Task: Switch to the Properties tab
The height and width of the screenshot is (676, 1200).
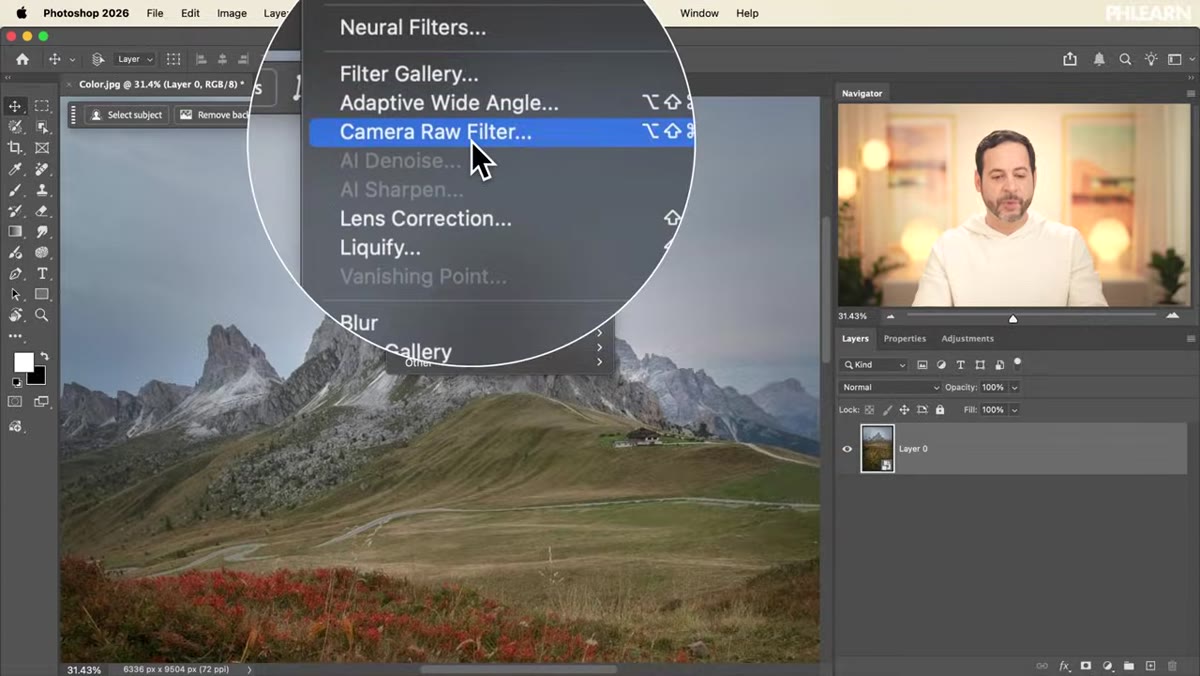Action: point(905,339)
